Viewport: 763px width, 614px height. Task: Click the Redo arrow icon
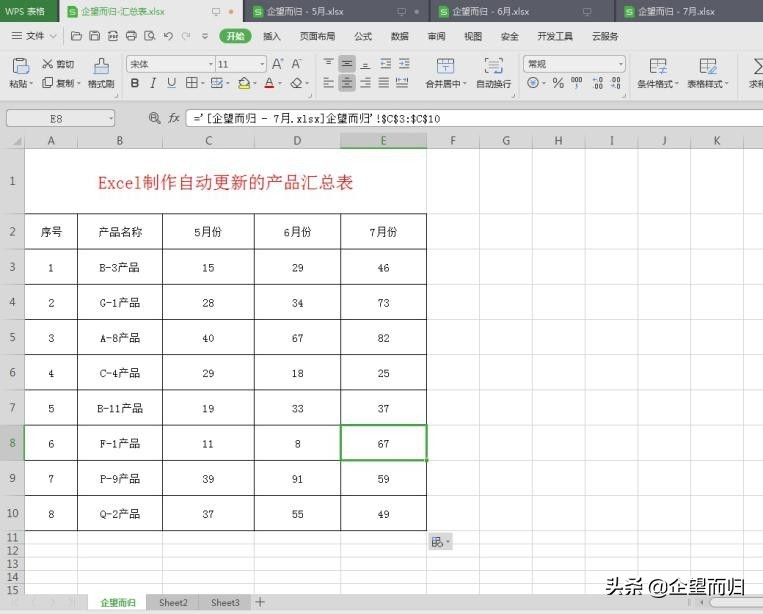pos(186,36)
